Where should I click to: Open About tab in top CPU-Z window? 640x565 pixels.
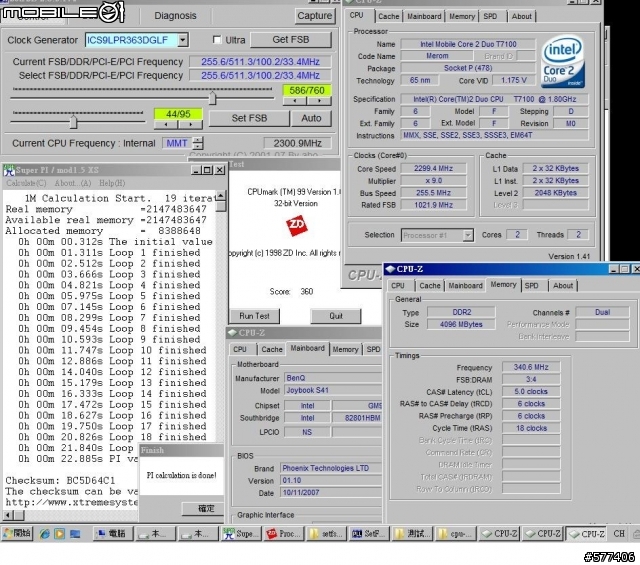point(521,16)
